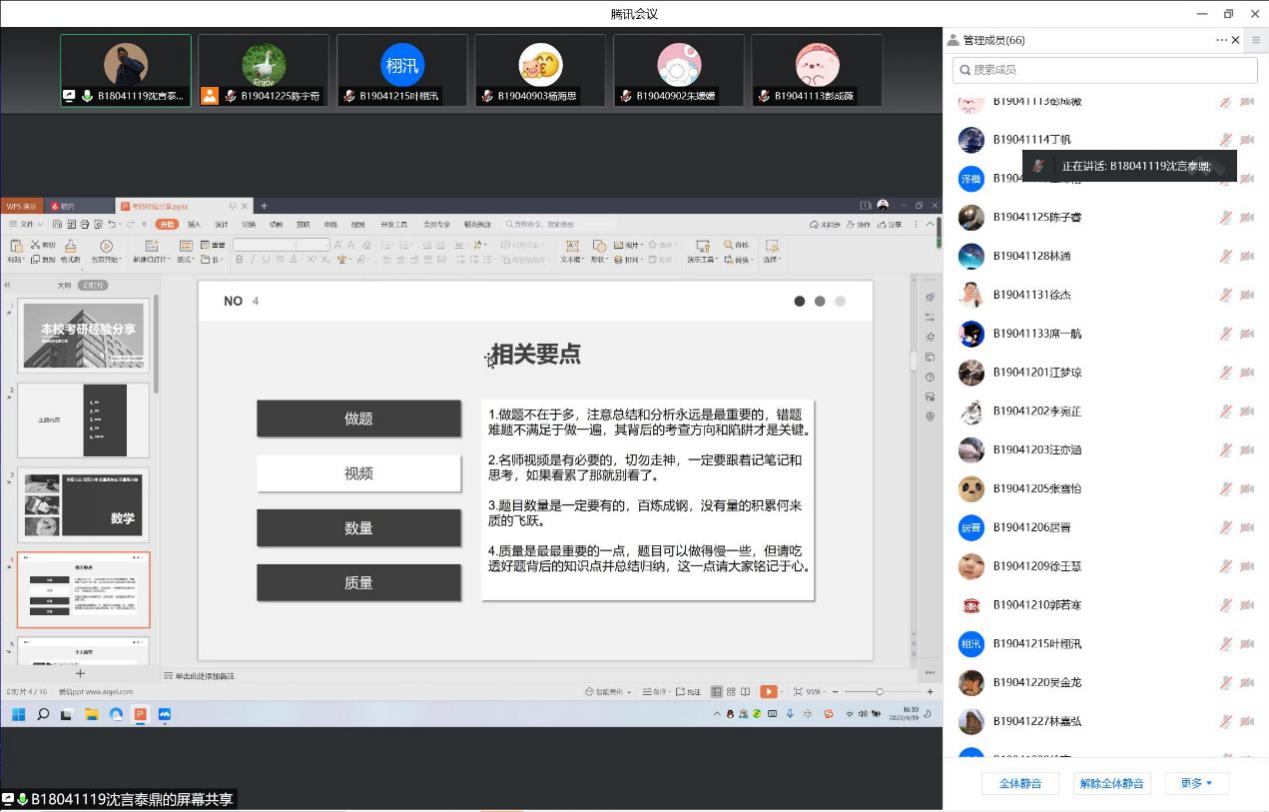Click the paste clipboard icon in WPS ribbon

(15, 246)
